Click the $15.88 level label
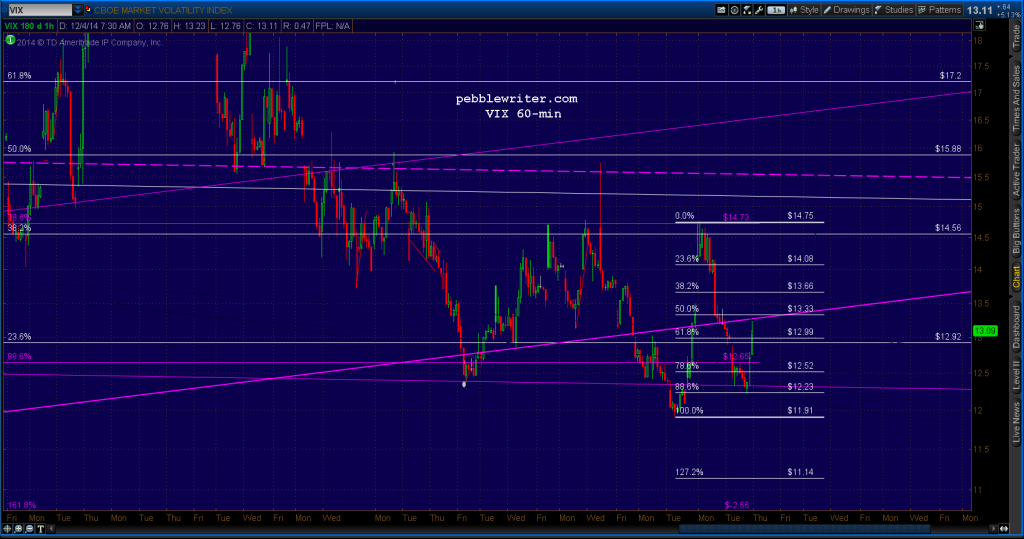Image resolution: width=1024 pixels, height=539 pixels. pyautogui.click(x=948, y=149)
